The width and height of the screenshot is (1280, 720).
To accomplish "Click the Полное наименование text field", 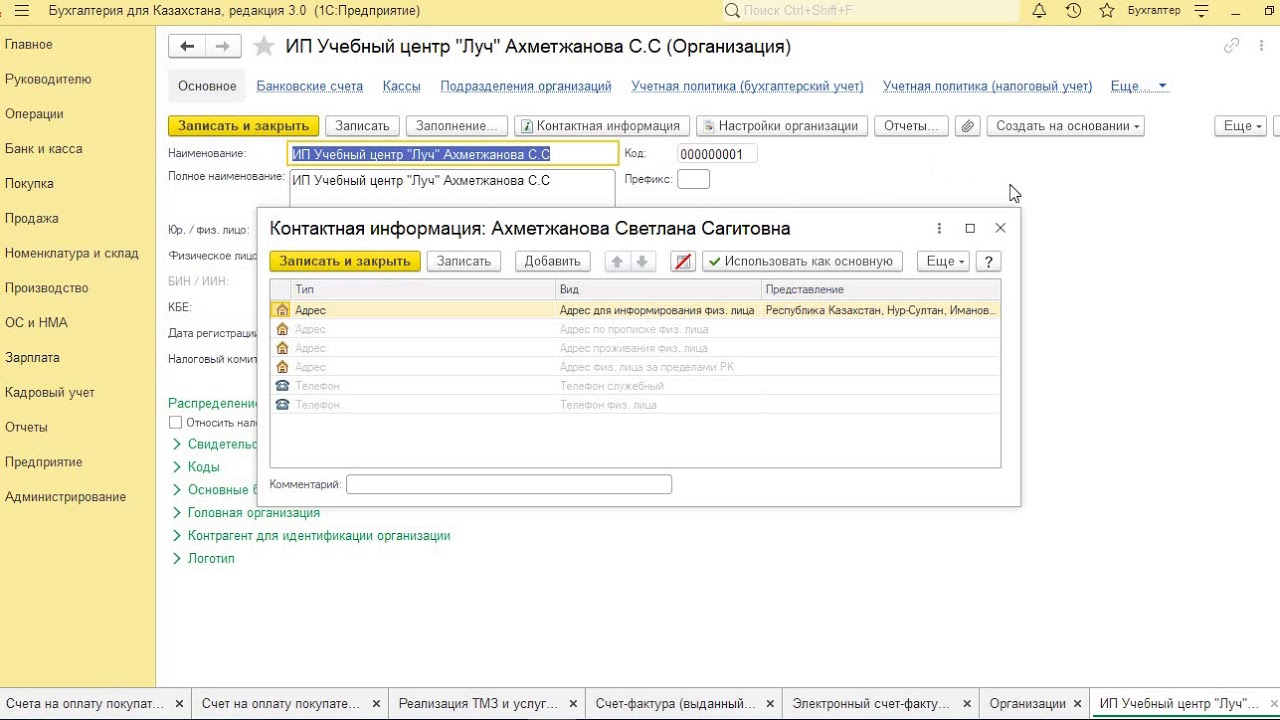I will [452, 188].
